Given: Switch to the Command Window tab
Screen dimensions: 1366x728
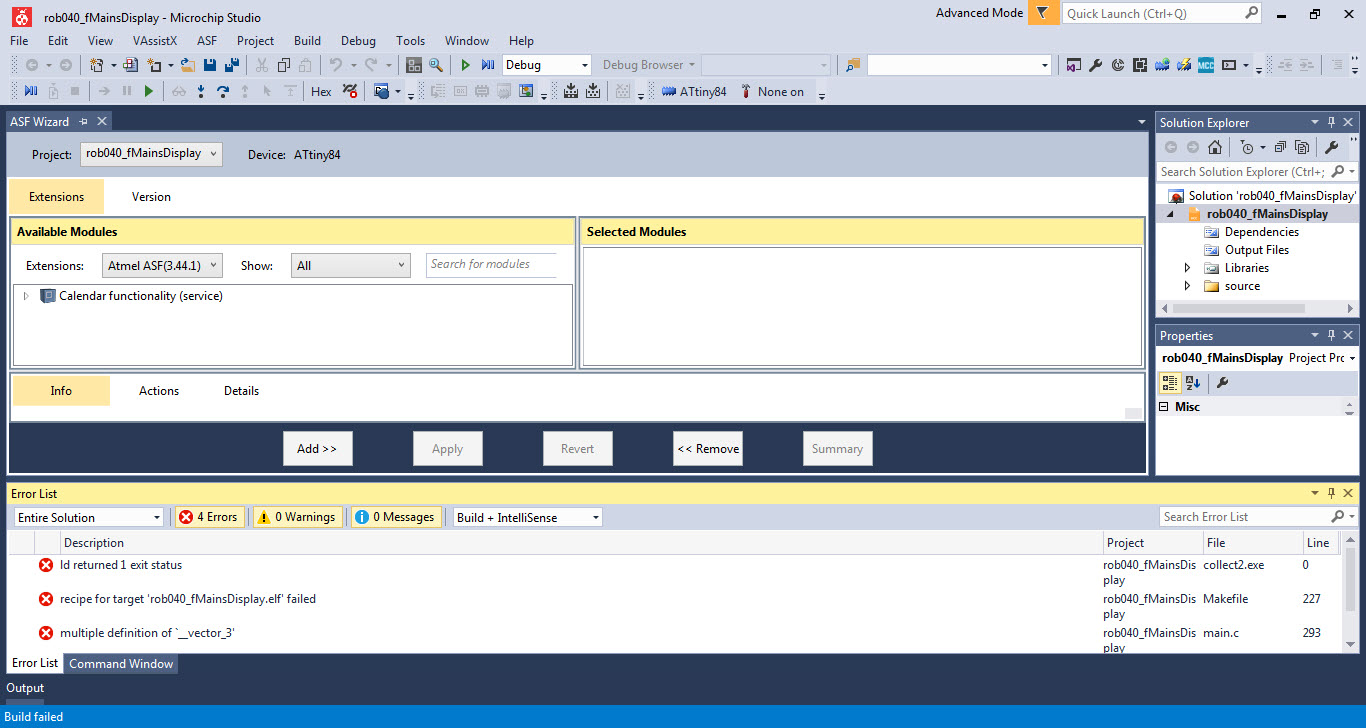Looking at the screenshot, I should (121, 663).
